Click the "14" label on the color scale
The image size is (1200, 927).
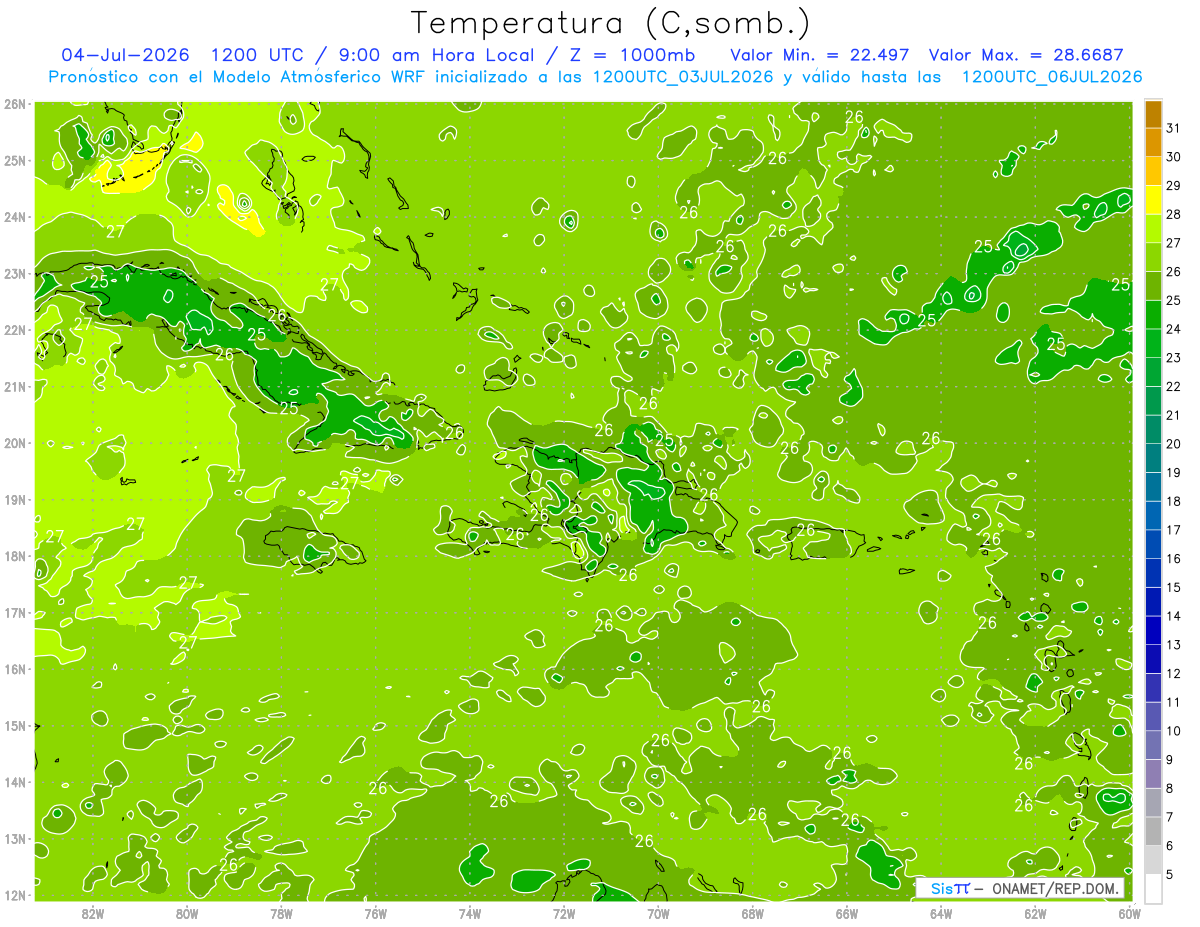coord(1174,616)
